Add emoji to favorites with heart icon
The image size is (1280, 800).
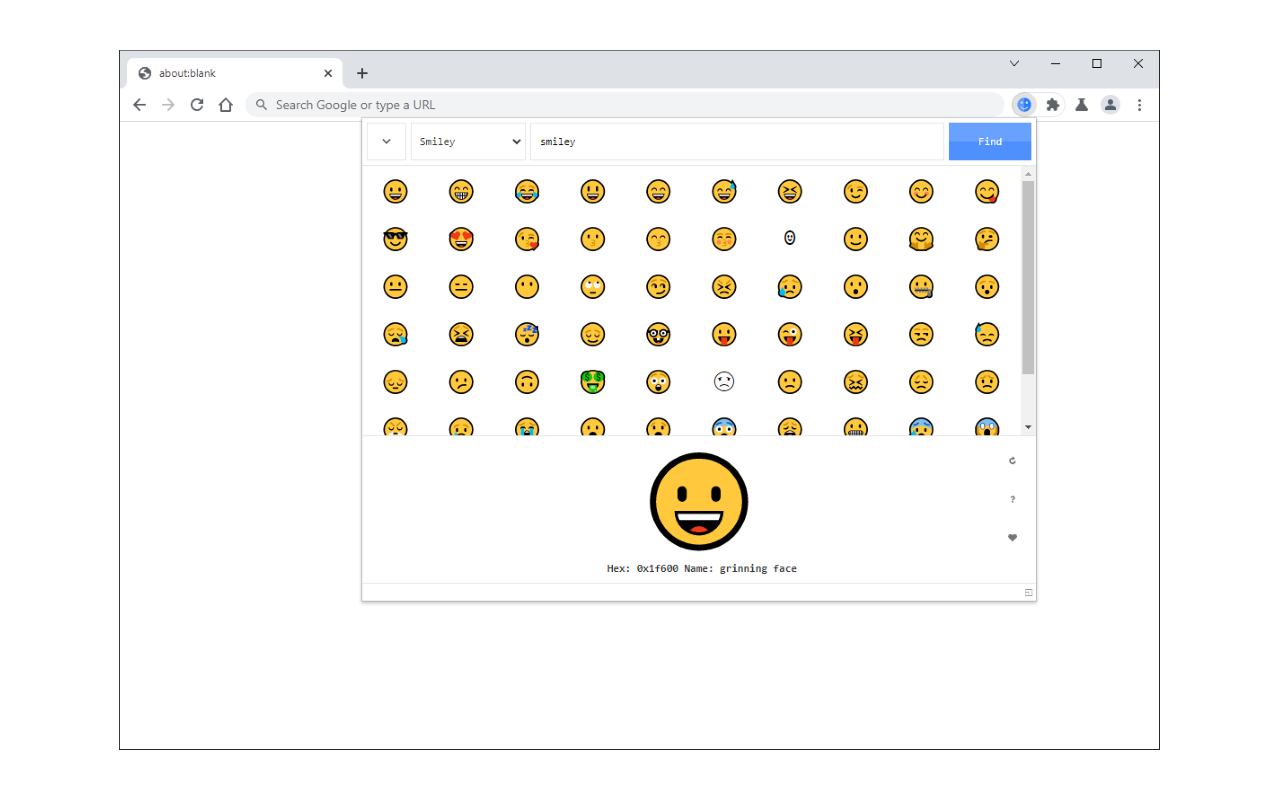point(1012,538)
